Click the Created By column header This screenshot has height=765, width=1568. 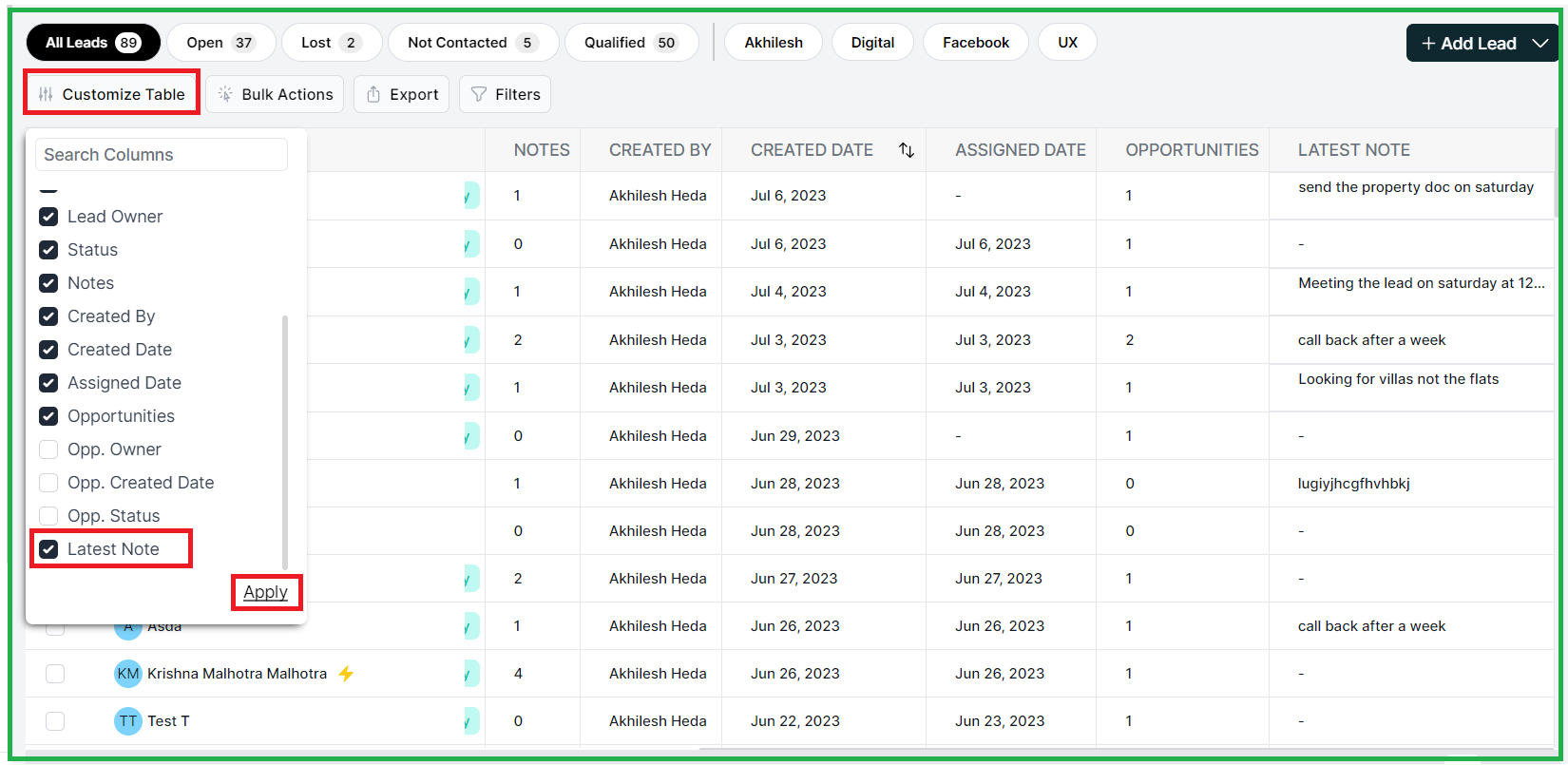tap(660, 150)
